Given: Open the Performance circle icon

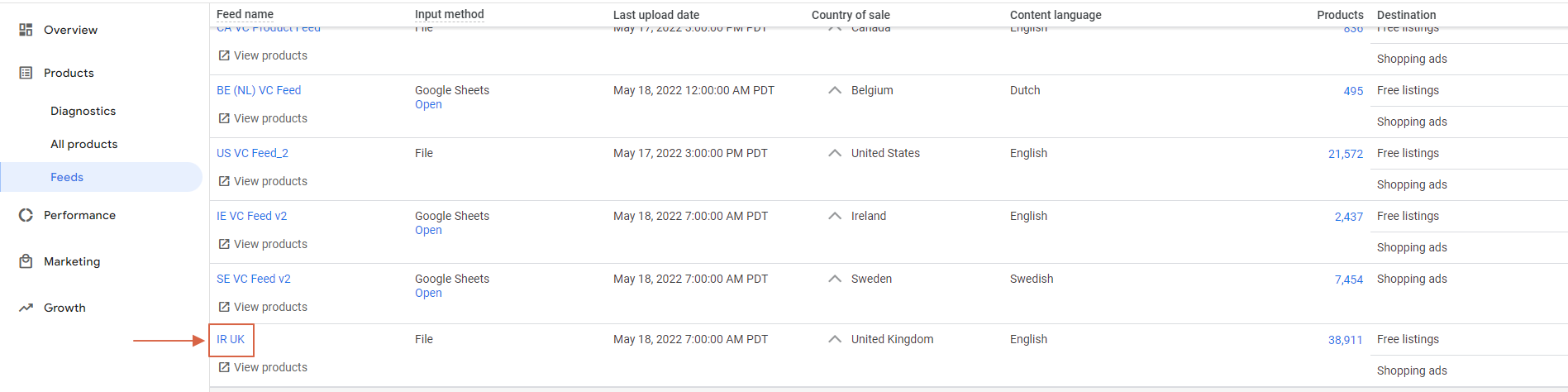Looking at the screenshot, I should click(26, 215).
